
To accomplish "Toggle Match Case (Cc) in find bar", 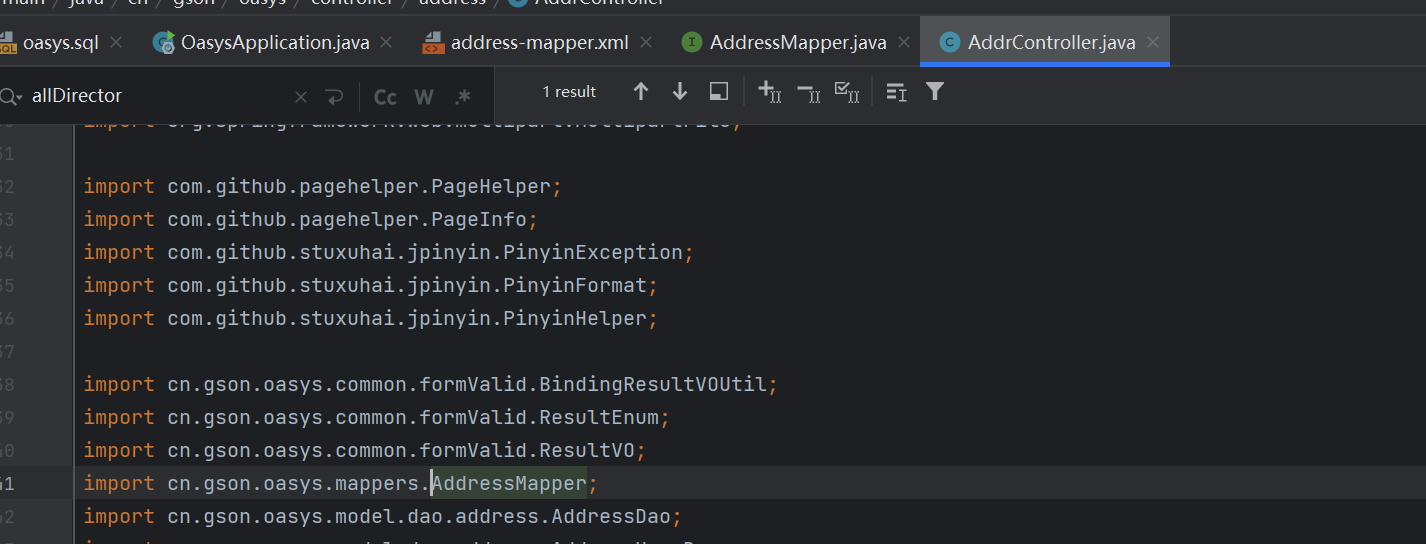I will click(x=385, y=97).
